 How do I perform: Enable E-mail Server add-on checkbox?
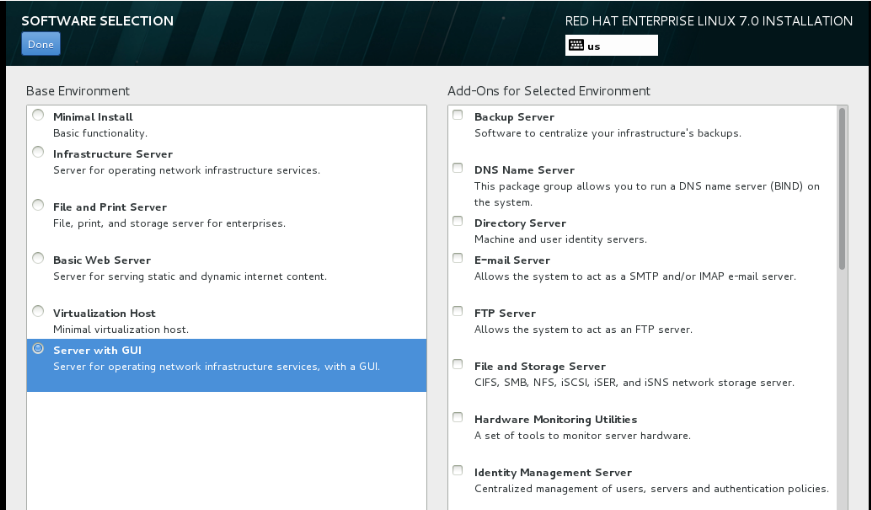[x=458, y=258]
